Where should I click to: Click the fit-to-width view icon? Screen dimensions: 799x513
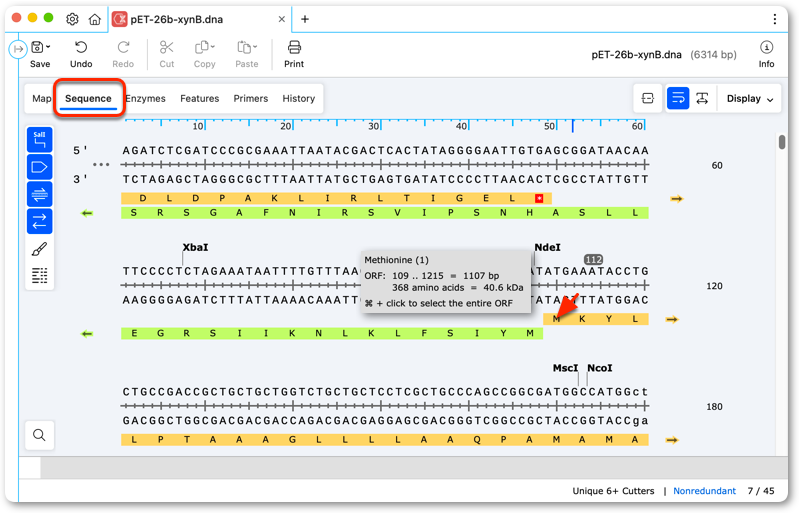click(x=648, y=98)
